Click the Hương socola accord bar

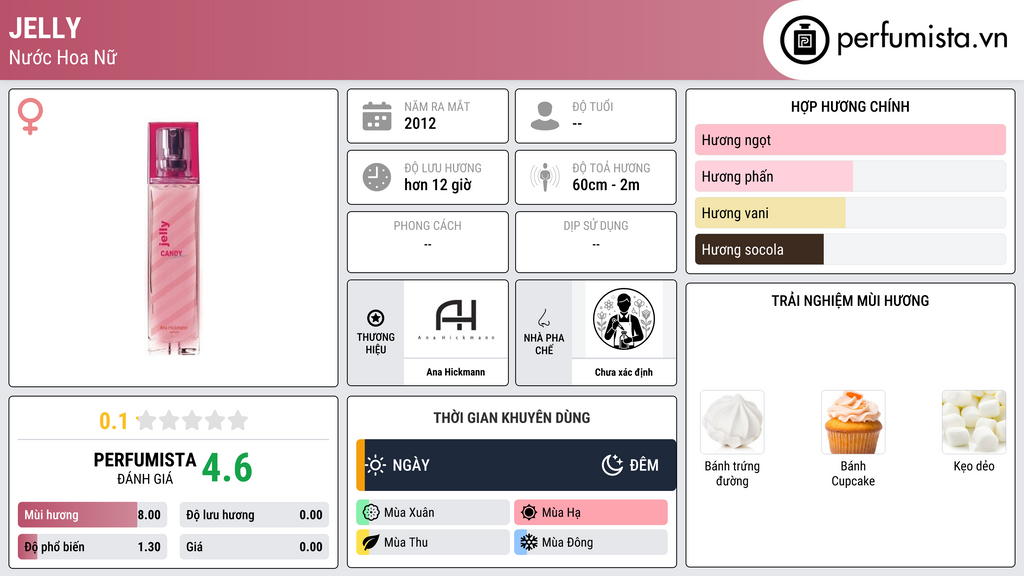[x=850, y=249]
